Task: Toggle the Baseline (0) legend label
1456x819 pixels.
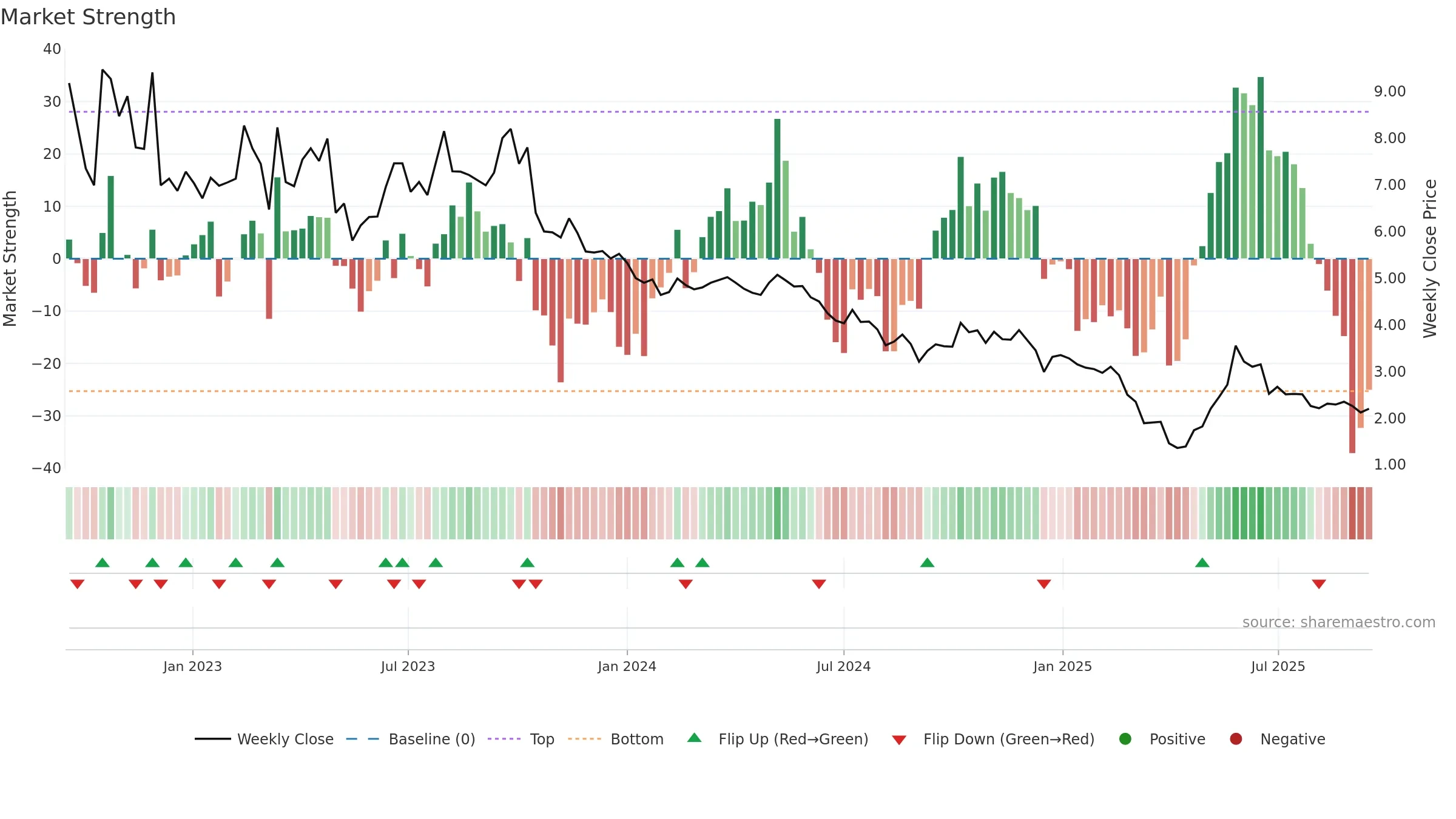Action: pos(432,739)
